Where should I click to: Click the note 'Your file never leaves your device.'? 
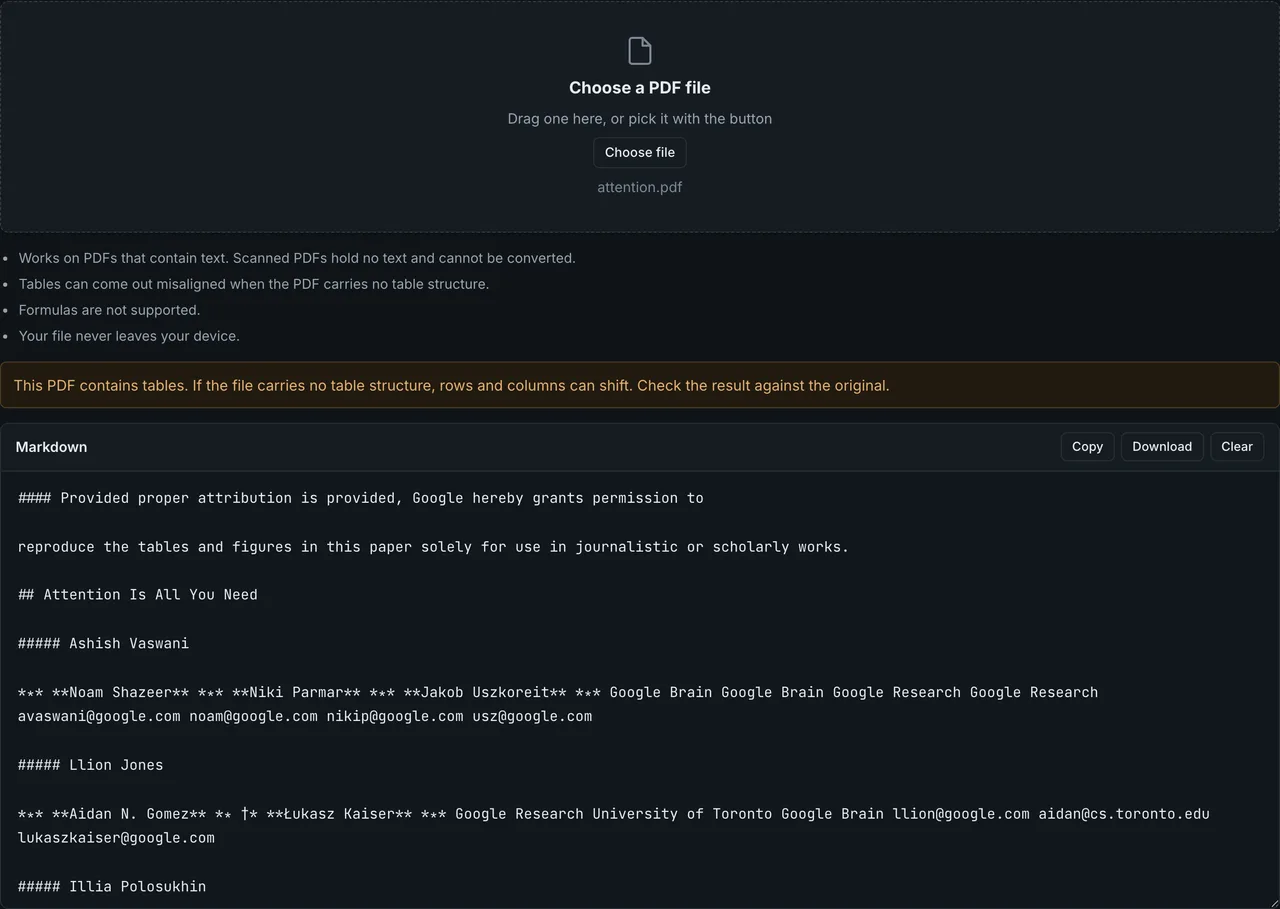(x=129, y=336)
